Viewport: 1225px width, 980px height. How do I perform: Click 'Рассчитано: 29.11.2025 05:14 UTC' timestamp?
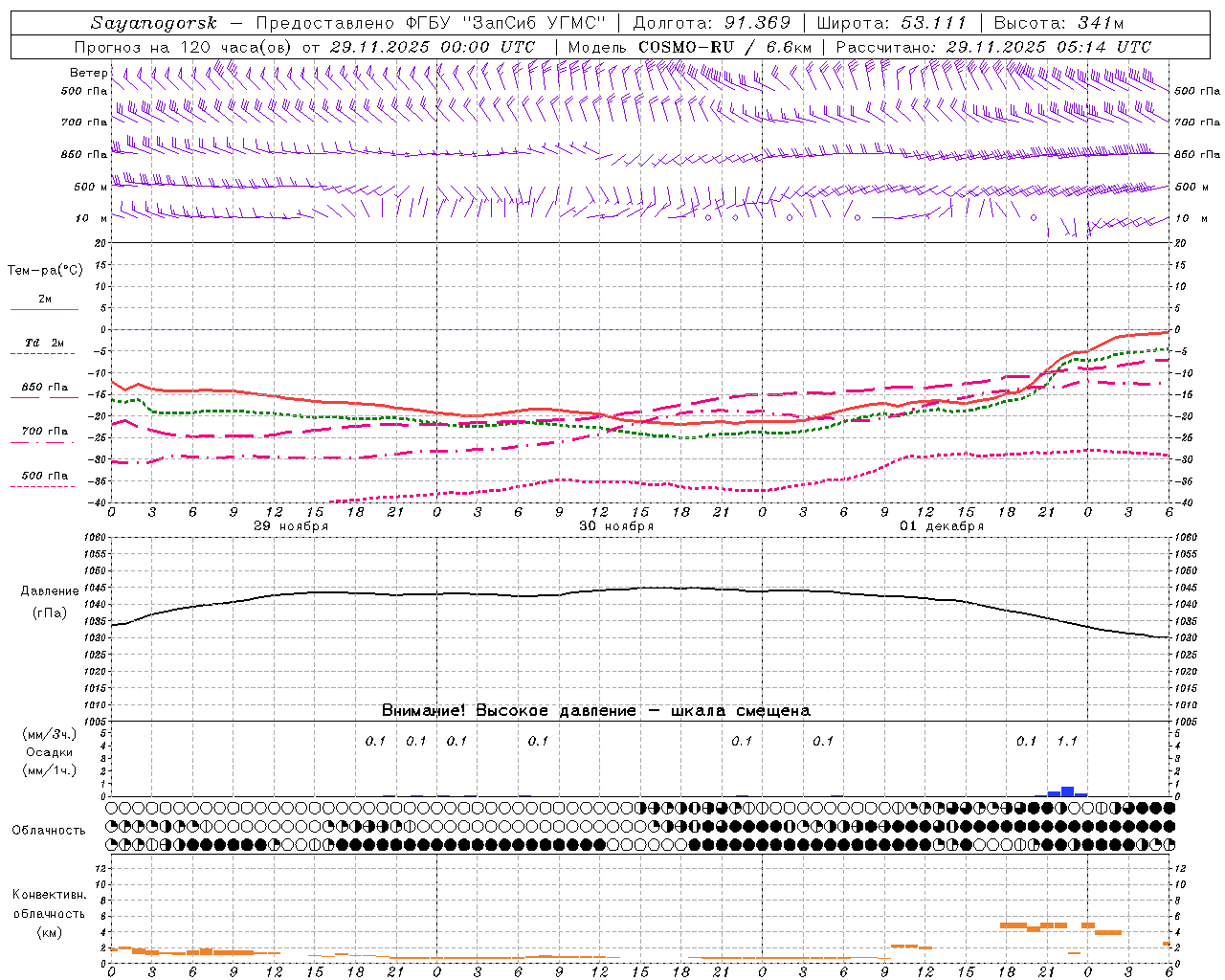click(993, 47)
